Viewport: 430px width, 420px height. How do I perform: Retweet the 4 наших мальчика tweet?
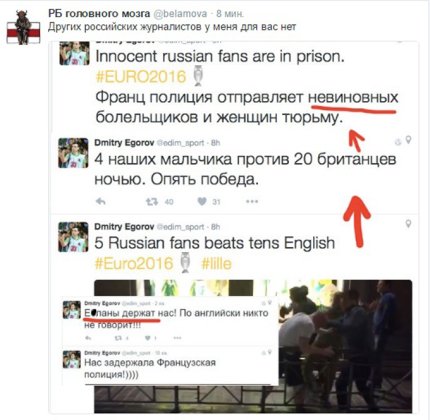(152, 201)
